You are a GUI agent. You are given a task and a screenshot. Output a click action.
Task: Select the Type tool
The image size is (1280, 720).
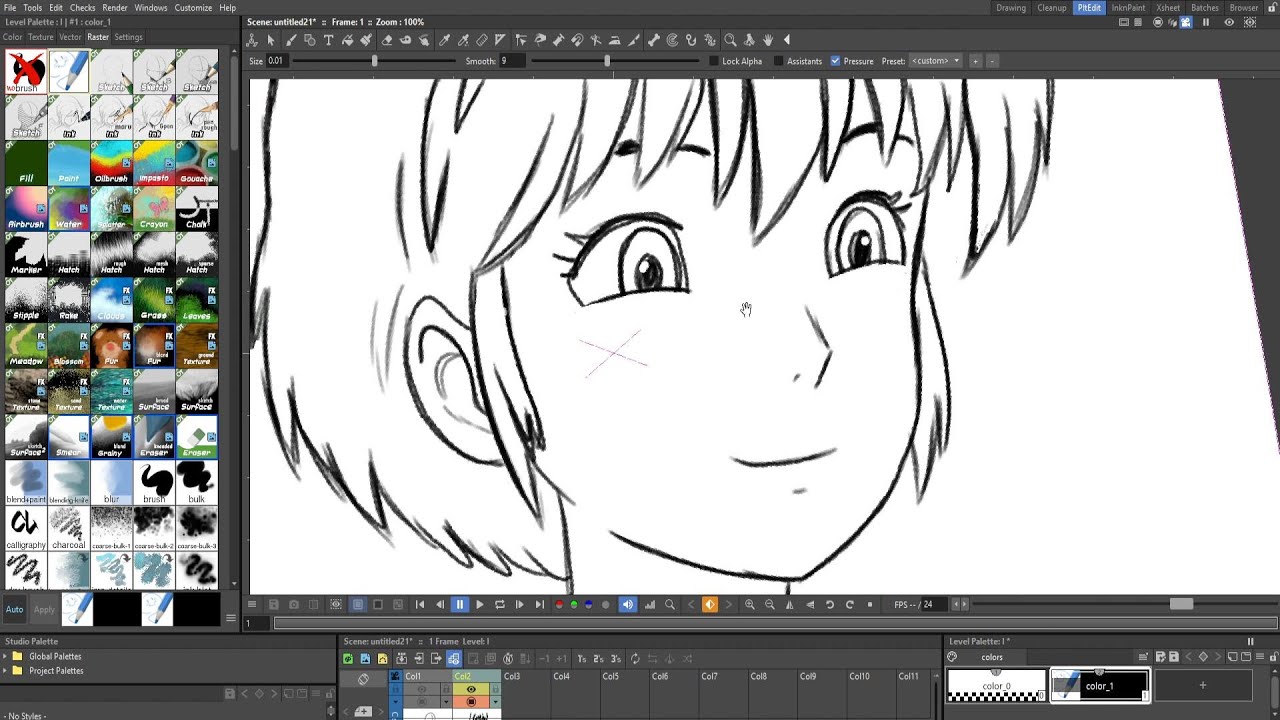coord(329,40)
